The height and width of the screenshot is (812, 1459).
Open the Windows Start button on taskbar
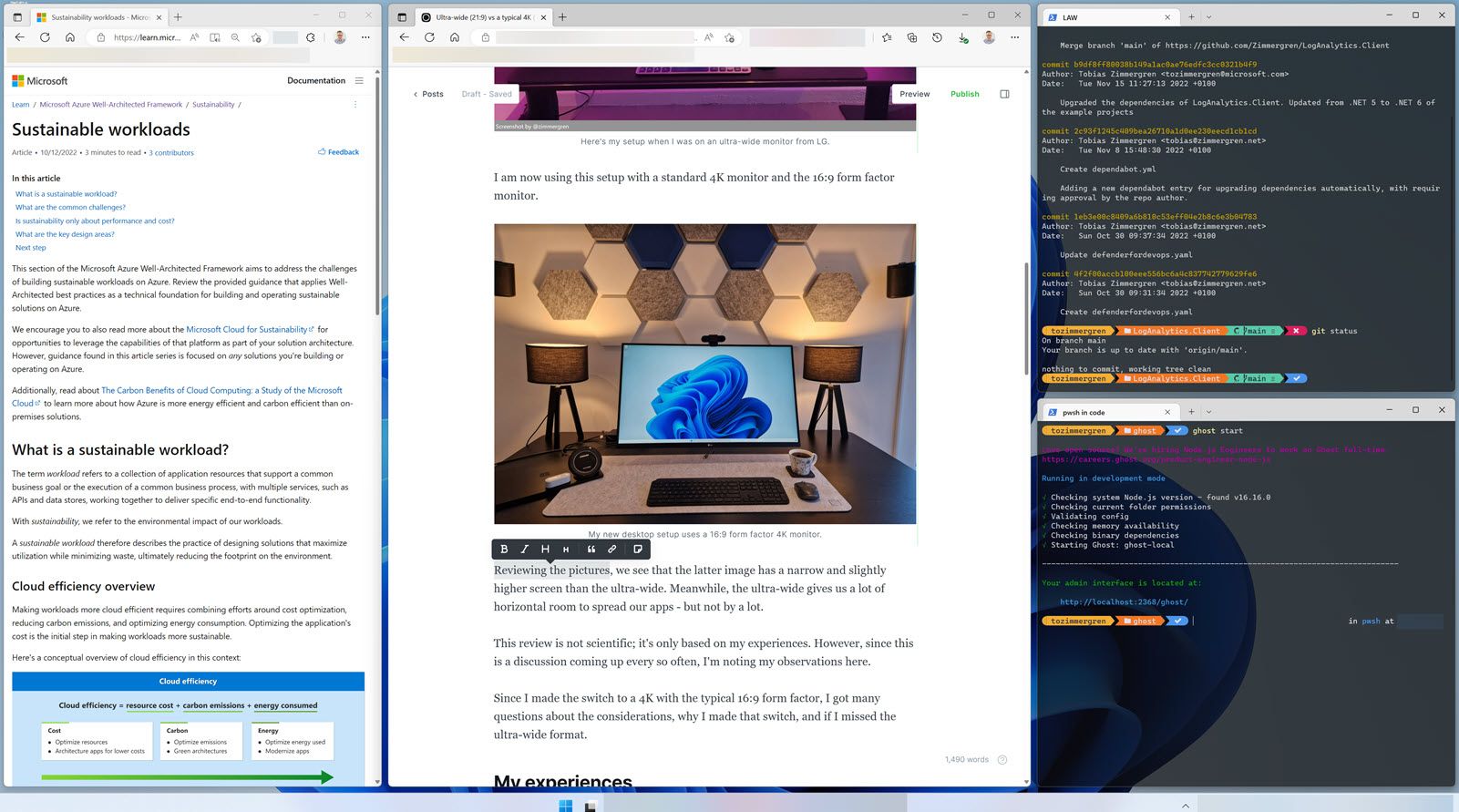tap(565, 806)
